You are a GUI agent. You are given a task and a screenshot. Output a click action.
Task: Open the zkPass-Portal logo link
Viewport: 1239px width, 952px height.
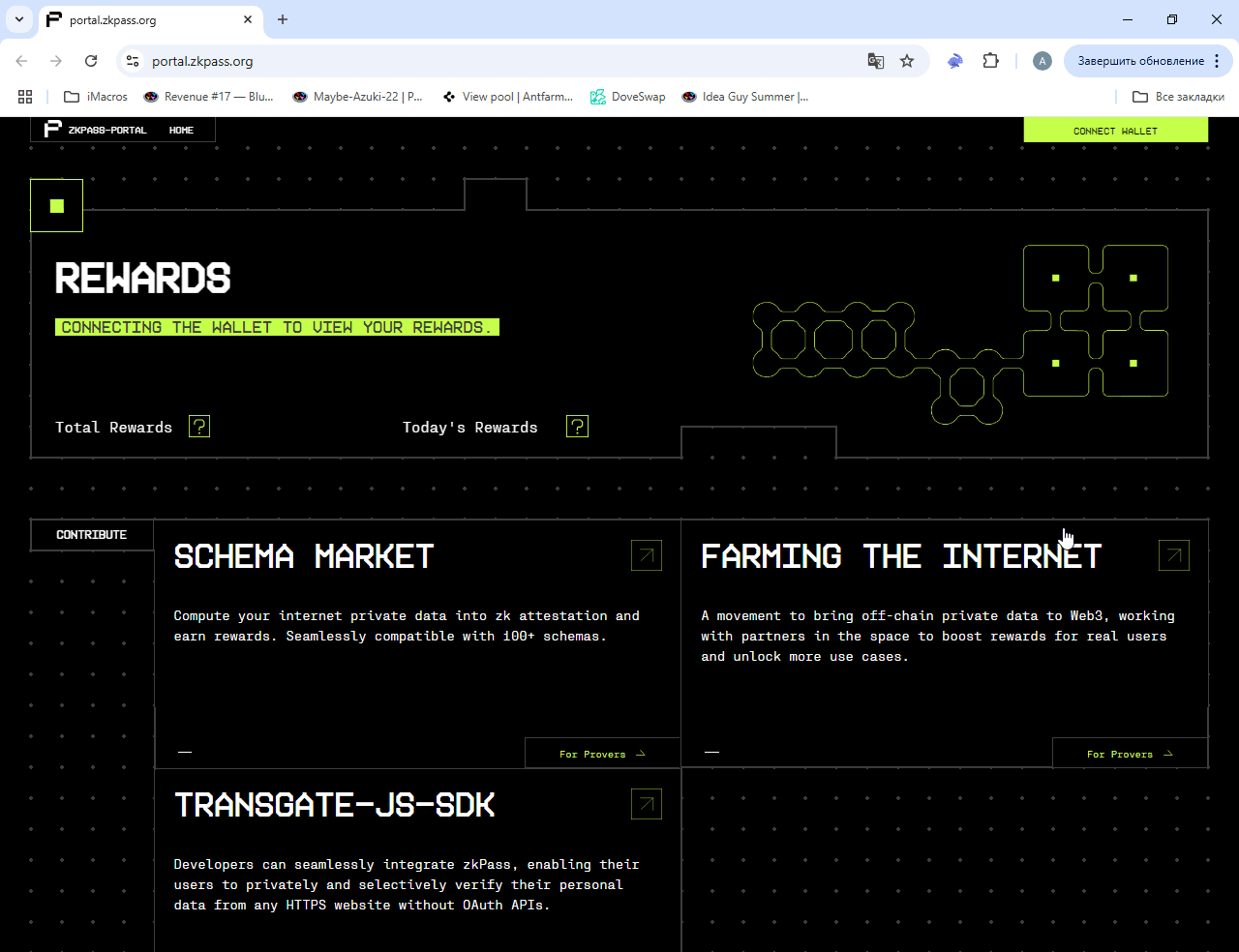[96, 130]
